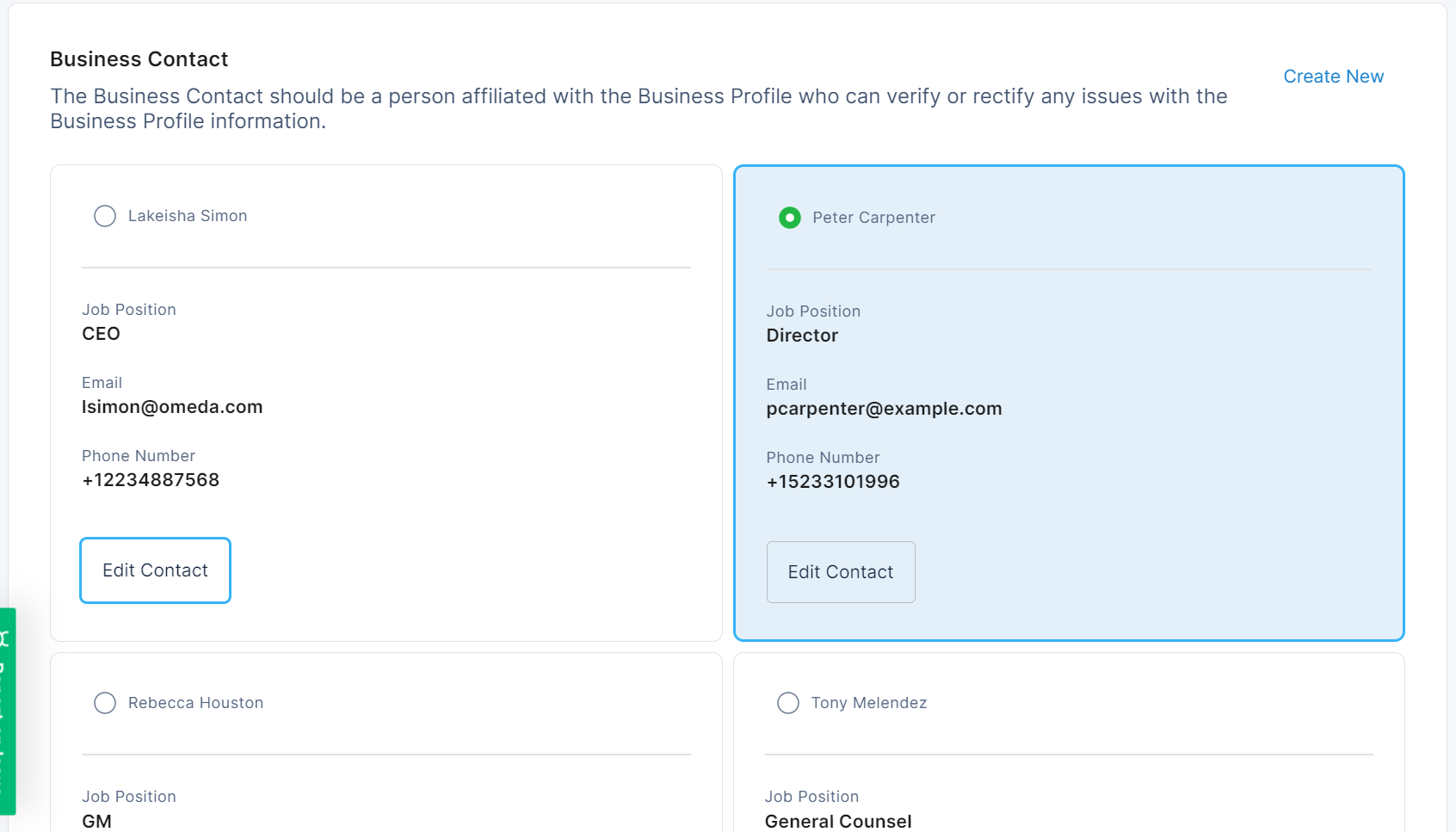Click the Director job position text
This screenshot has width=1456, height=832.
tap(802, 336)
